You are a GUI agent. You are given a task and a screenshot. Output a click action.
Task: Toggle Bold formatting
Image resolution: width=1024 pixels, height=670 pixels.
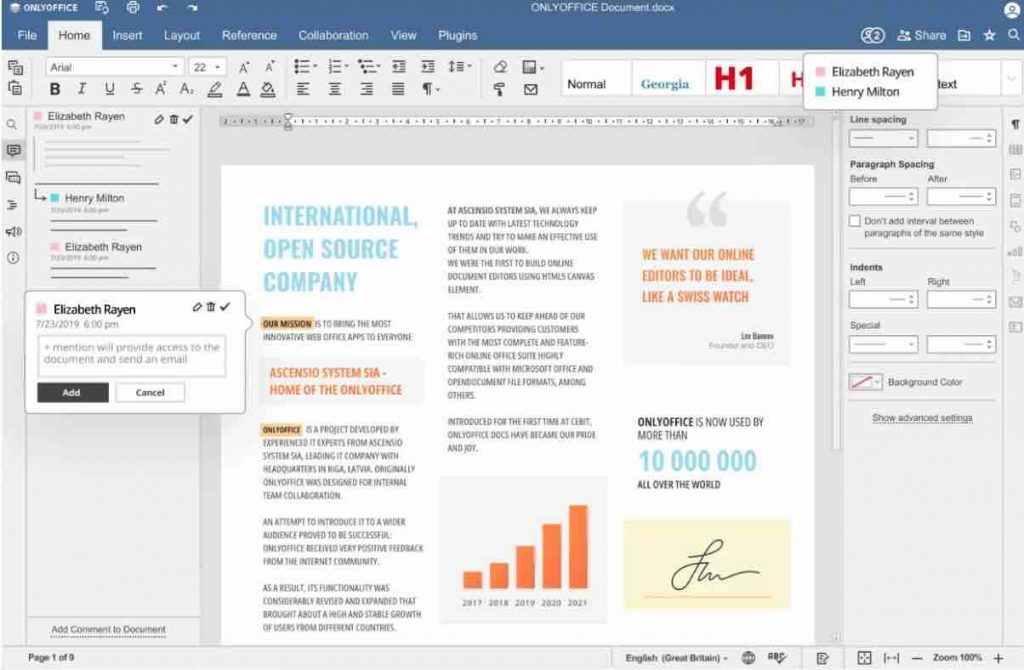(x=55, y=88)
